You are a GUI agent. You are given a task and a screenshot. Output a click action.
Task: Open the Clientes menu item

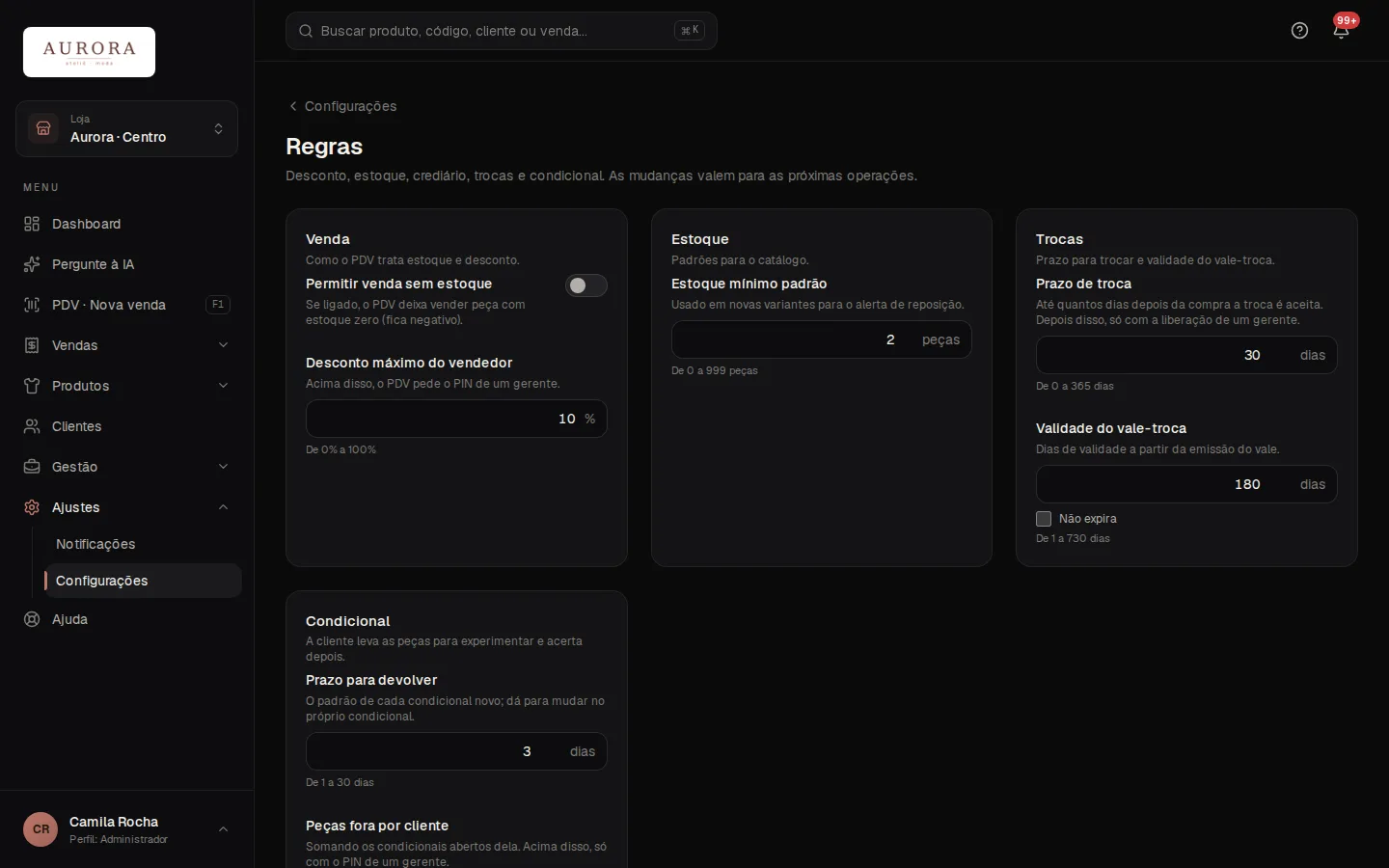pos(126,426)
